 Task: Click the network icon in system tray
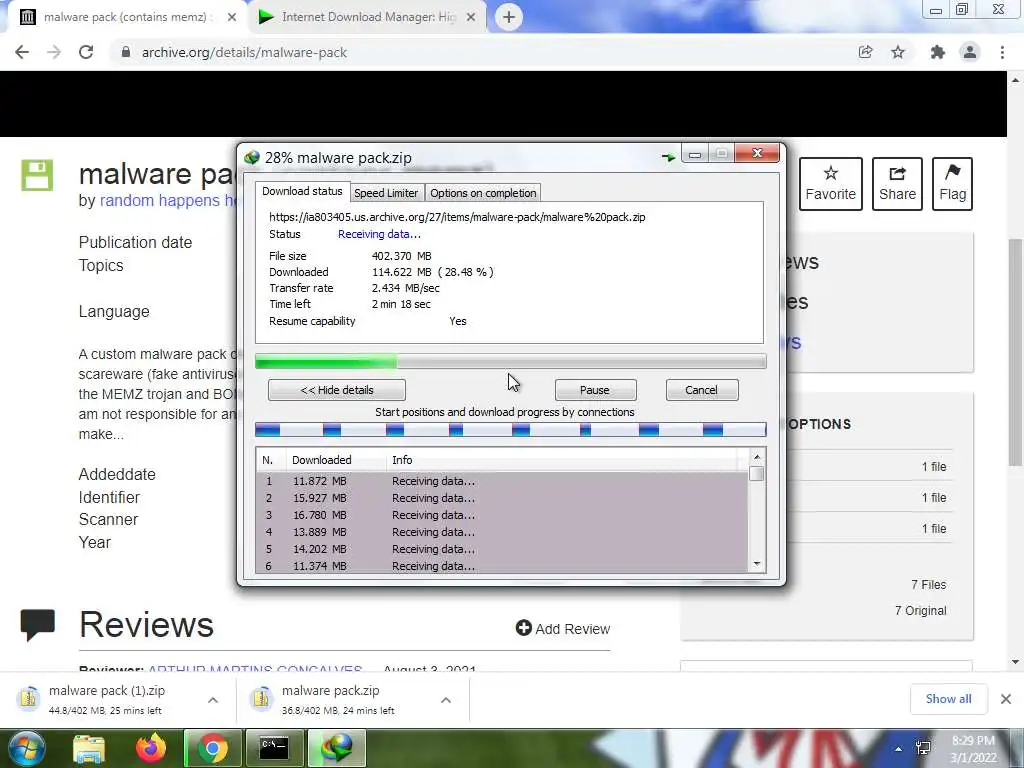coord(923,748)
